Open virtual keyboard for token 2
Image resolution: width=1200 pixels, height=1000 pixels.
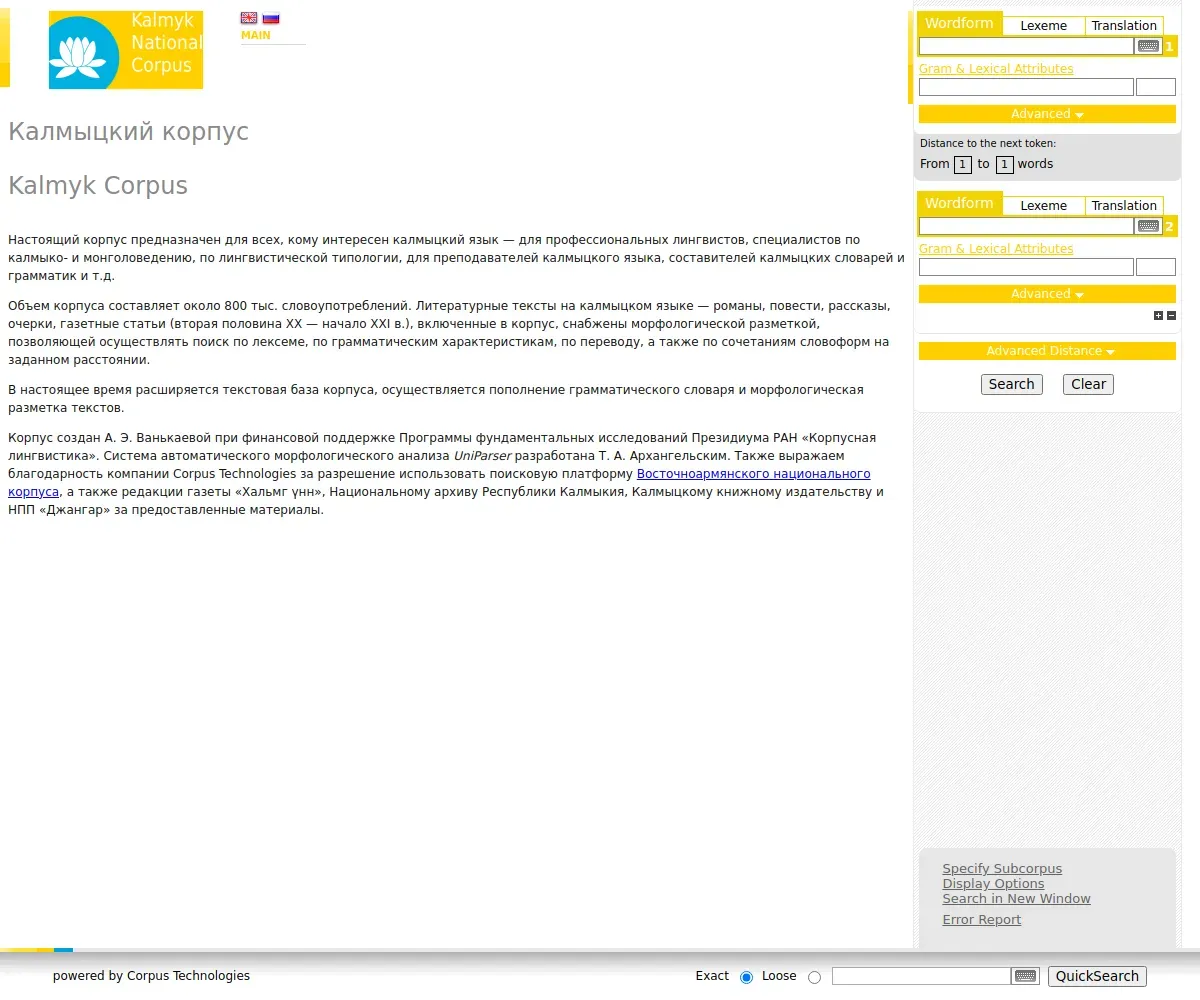pos(1148,226)
